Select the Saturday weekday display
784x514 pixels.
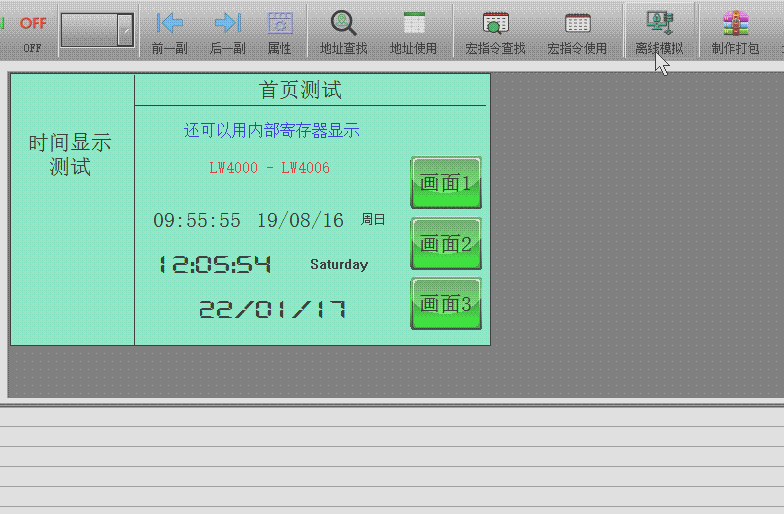(339, 265)
